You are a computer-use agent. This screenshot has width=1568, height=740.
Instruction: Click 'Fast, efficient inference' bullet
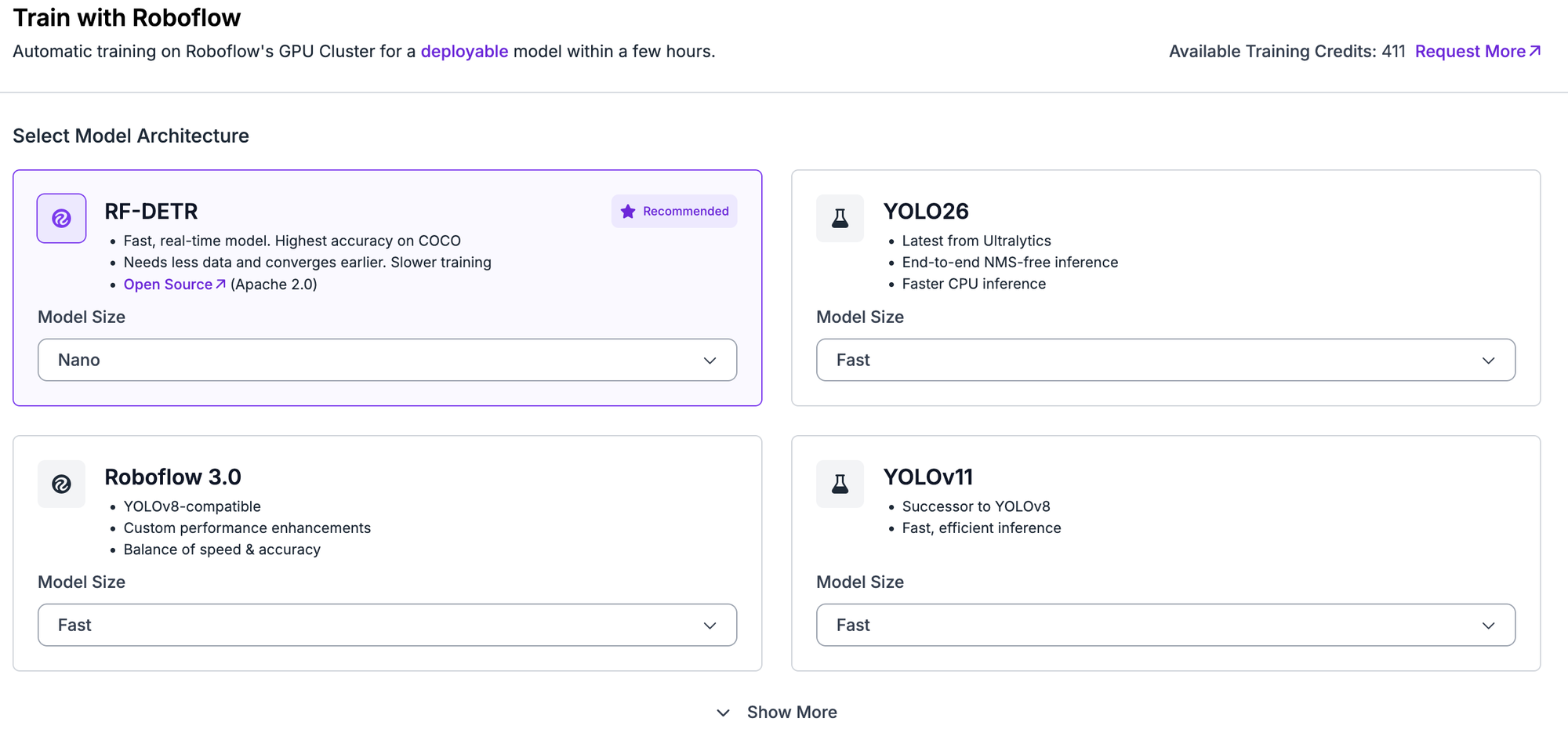982,528
